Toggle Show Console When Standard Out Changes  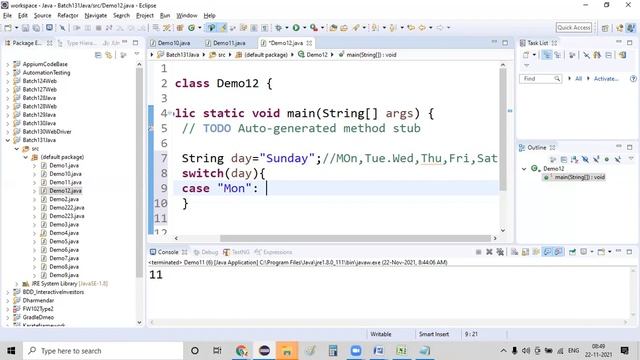click(547, 252)
